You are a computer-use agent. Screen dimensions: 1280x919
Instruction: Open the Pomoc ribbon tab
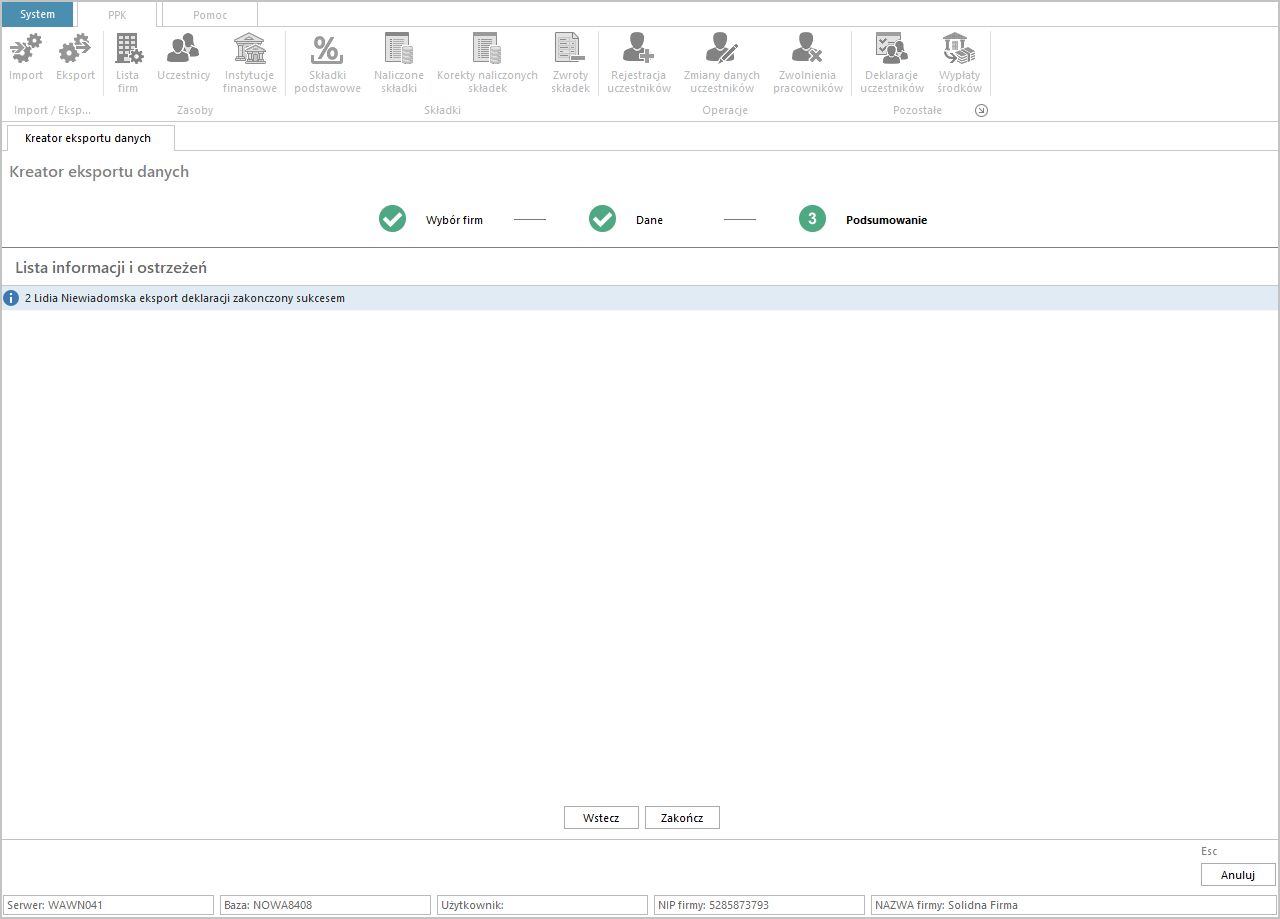[210, 15]
